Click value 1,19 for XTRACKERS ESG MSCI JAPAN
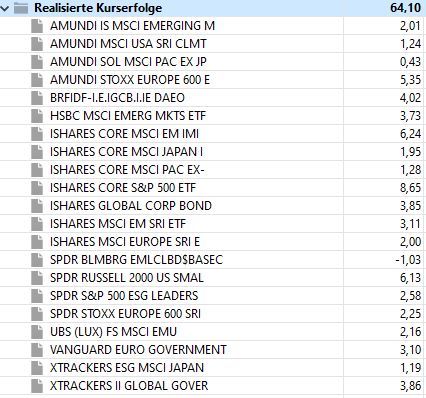426x398 pixels. tap(410, 368)
